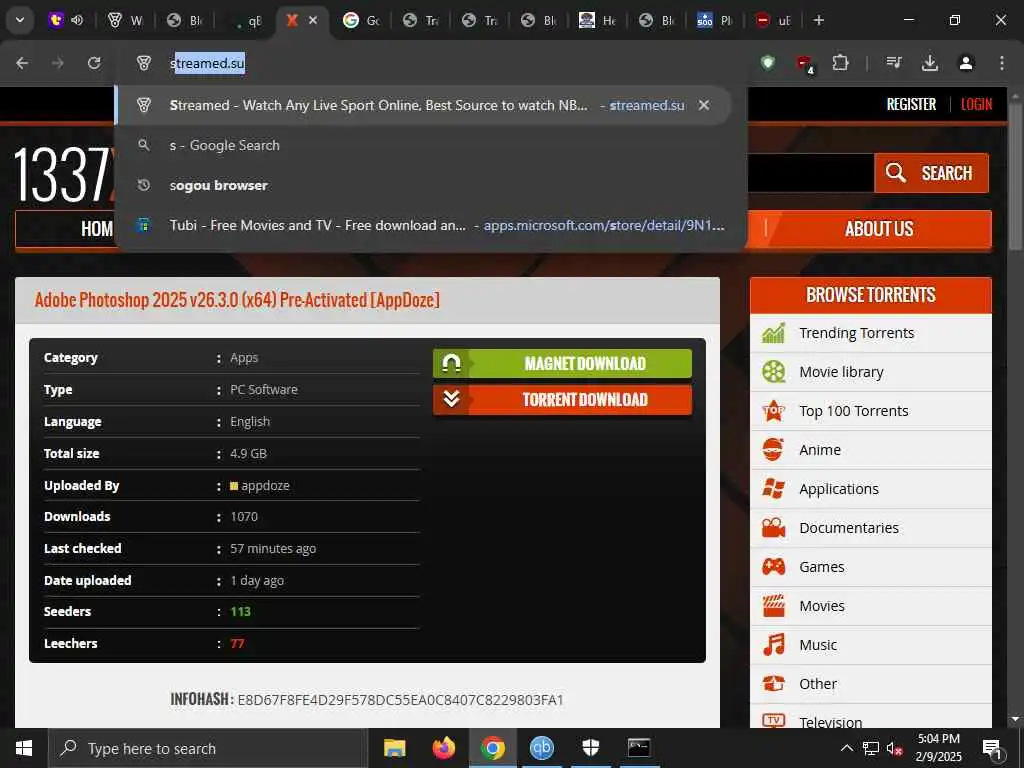The width and height of the screenshot is (1024, 768).
Task: Show hidden system tray icons chevron
Action: click(846, 748)
